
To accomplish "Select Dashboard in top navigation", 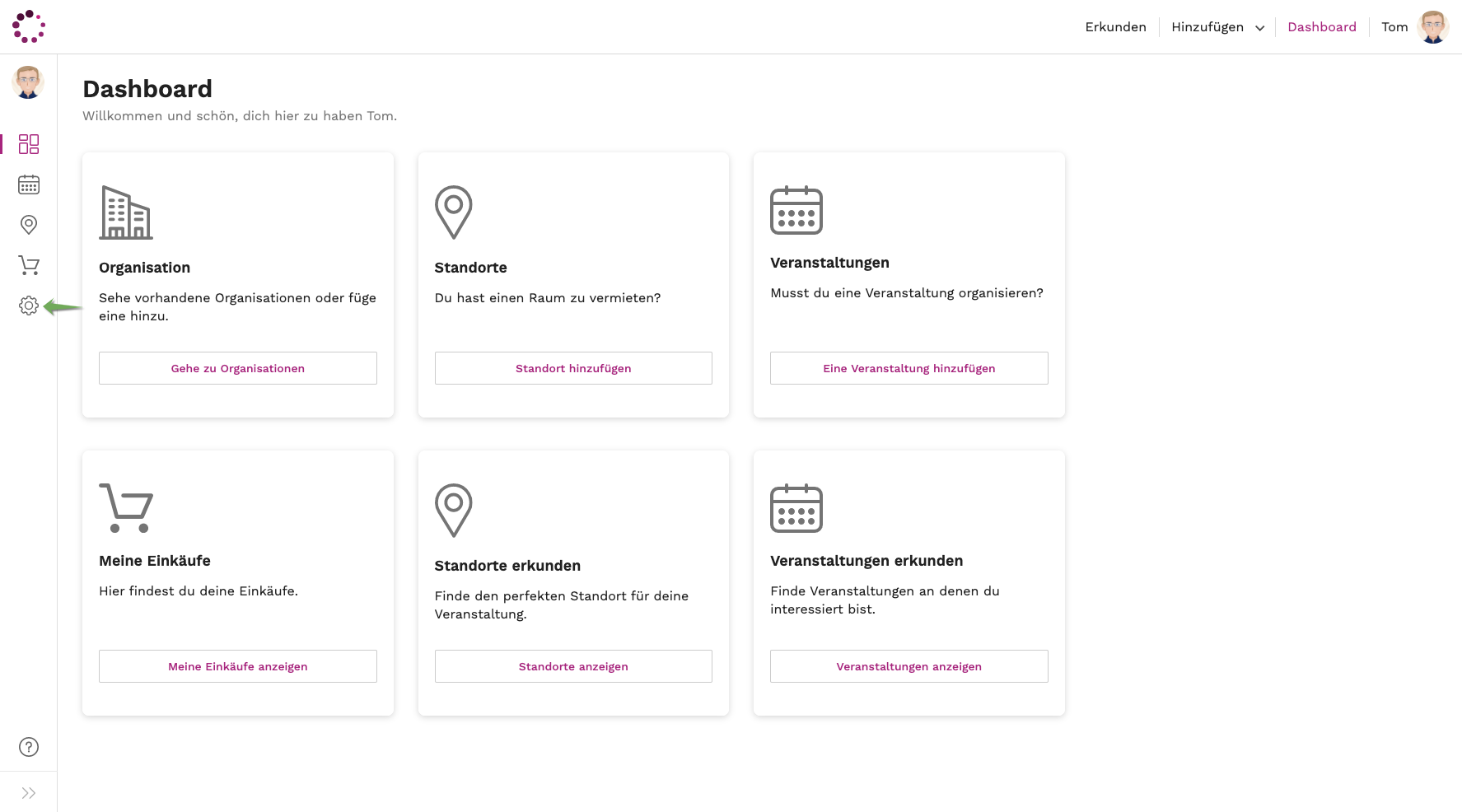I will pos(1321,27).
